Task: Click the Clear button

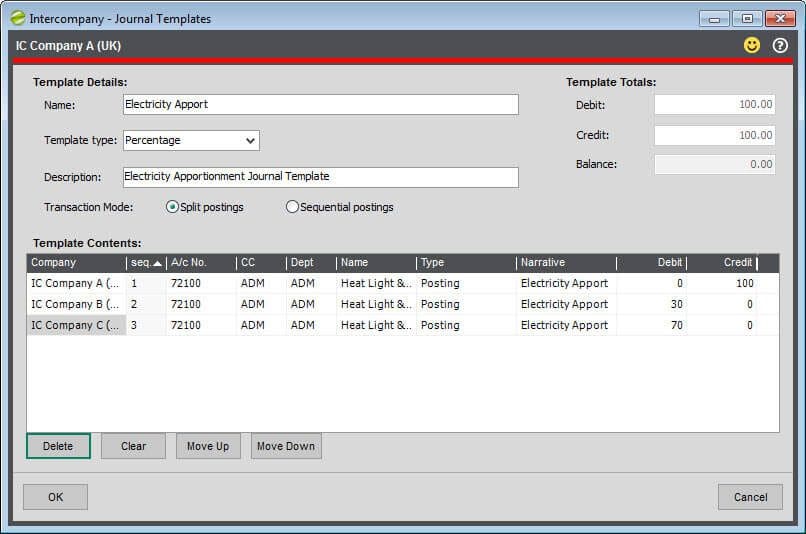Action: pos(133,446)
